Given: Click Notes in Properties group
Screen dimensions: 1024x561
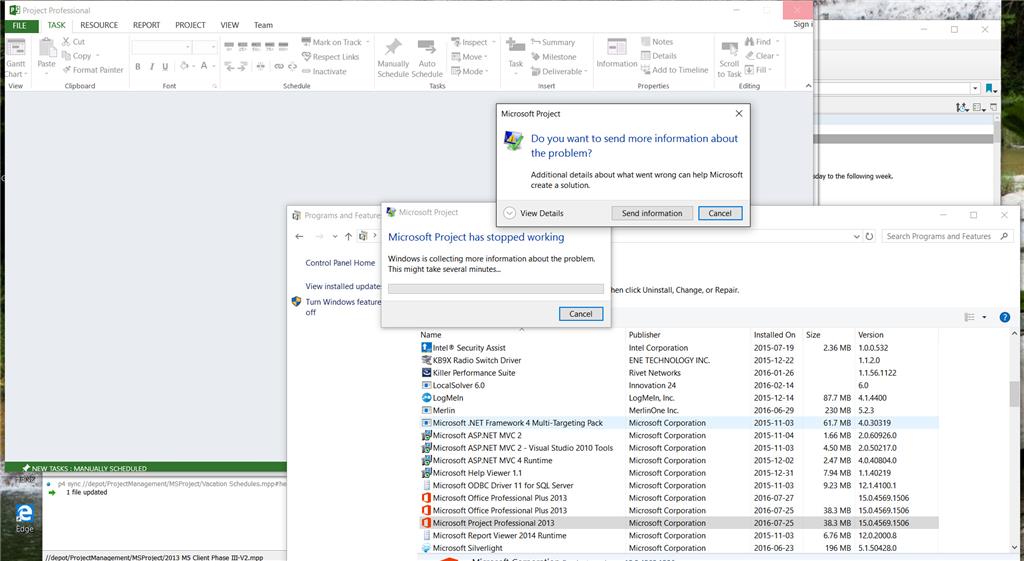Looking at the screenshot, I should [657, 41].
